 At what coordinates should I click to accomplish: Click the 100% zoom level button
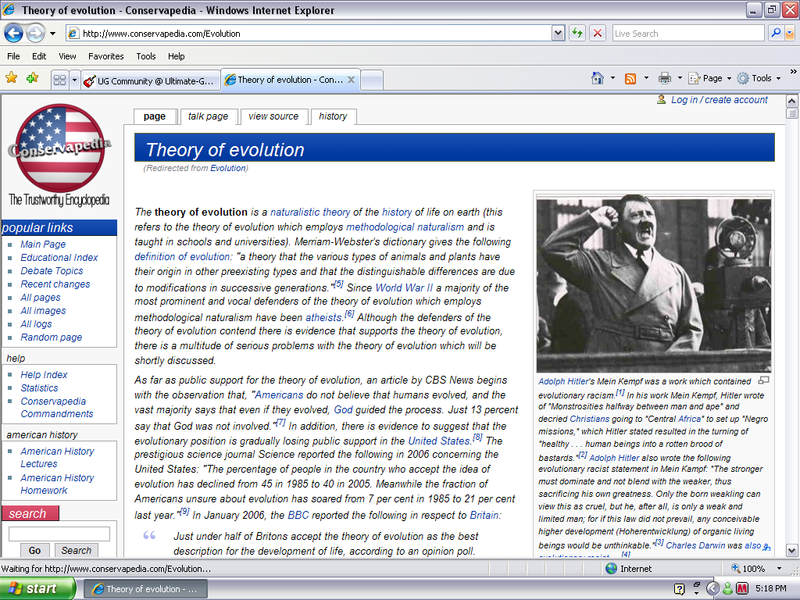(748, 568)
